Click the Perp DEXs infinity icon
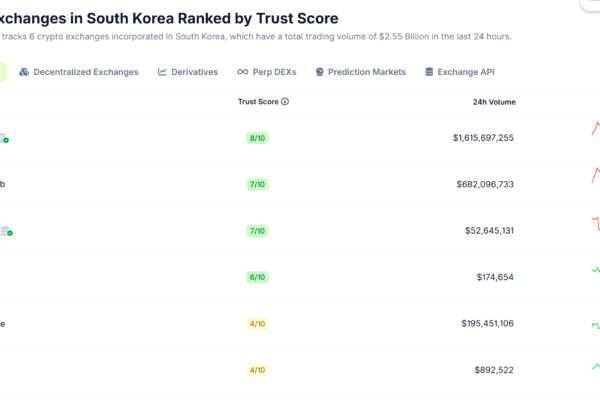 [x=243, y=72]
